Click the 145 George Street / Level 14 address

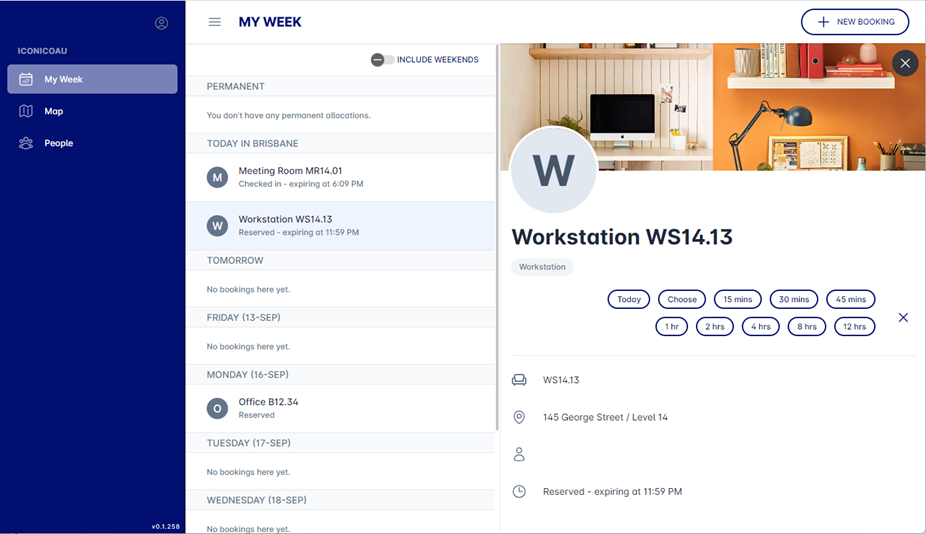tap(605, 417)
